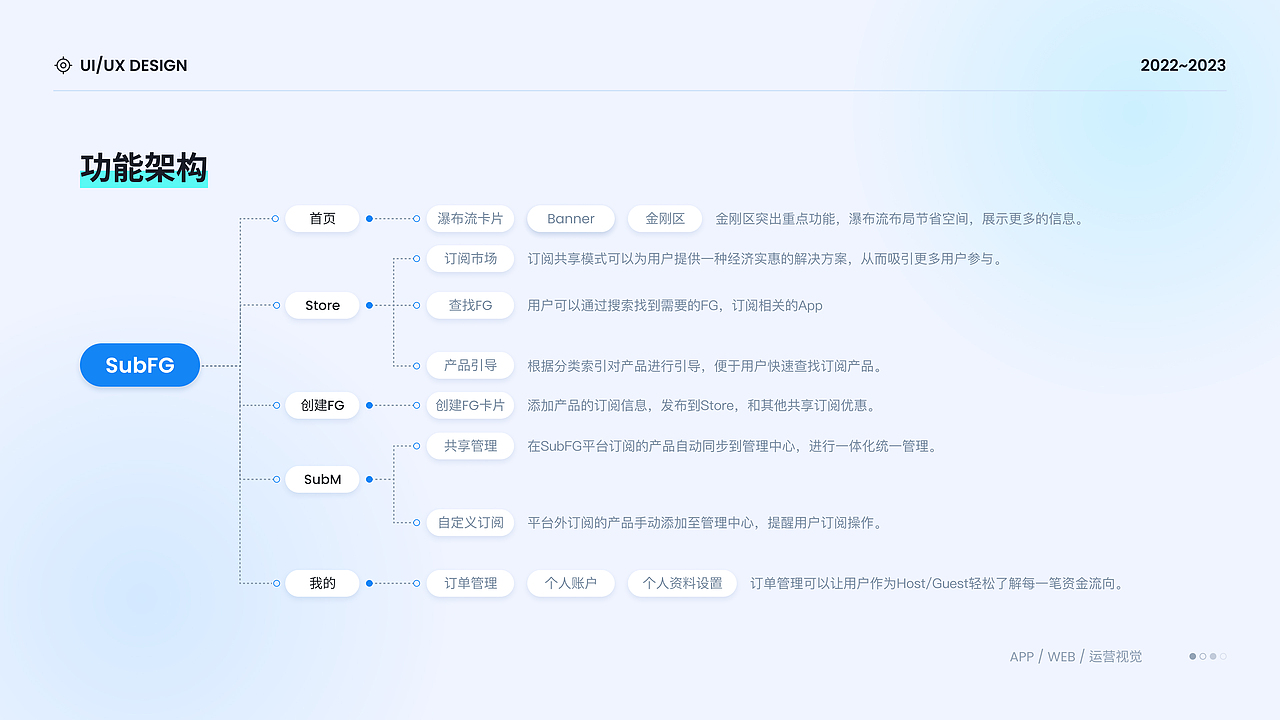Toggle the hollow circle before 订阅市场
The height and width of the screenshot is (720, 1280).
coord(416,258)
